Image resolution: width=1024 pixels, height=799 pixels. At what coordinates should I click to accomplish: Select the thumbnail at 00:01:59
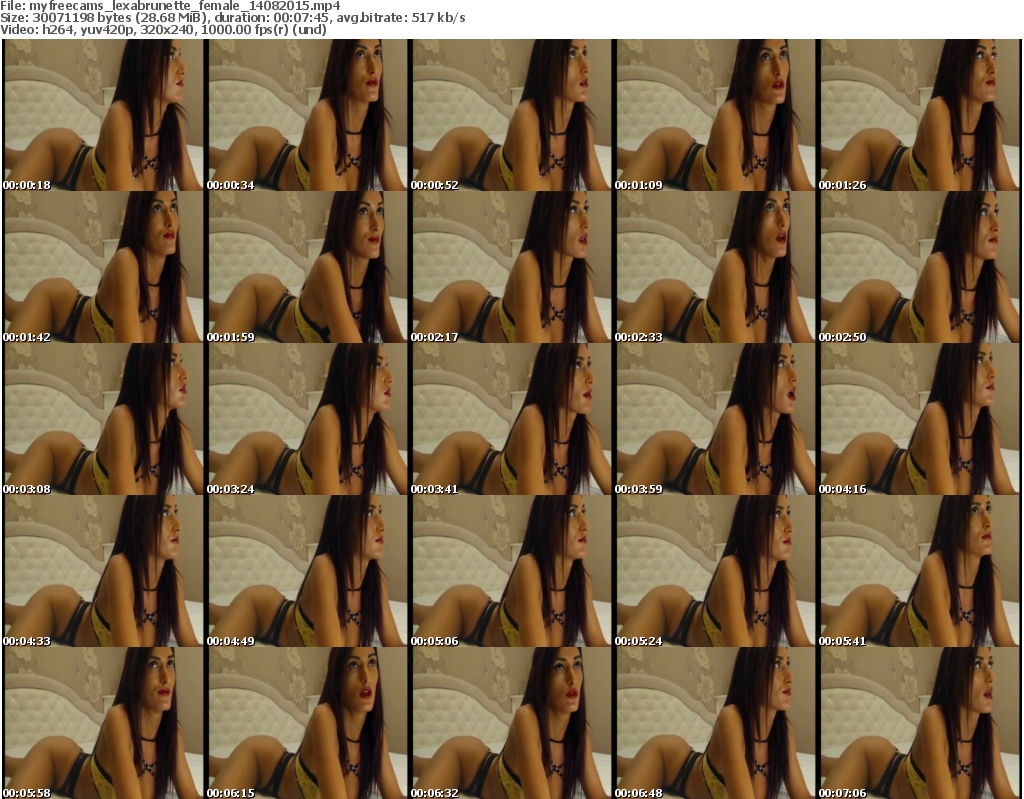coord(307,267)
